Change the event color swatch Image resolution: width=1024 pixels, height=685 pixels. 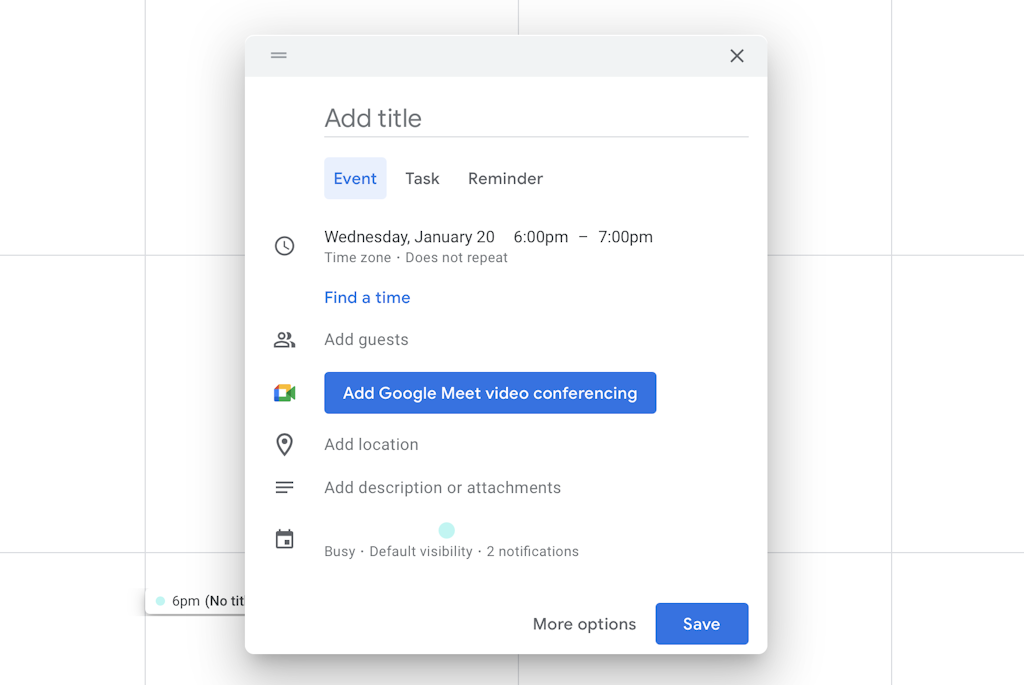[x=447, y=530]
